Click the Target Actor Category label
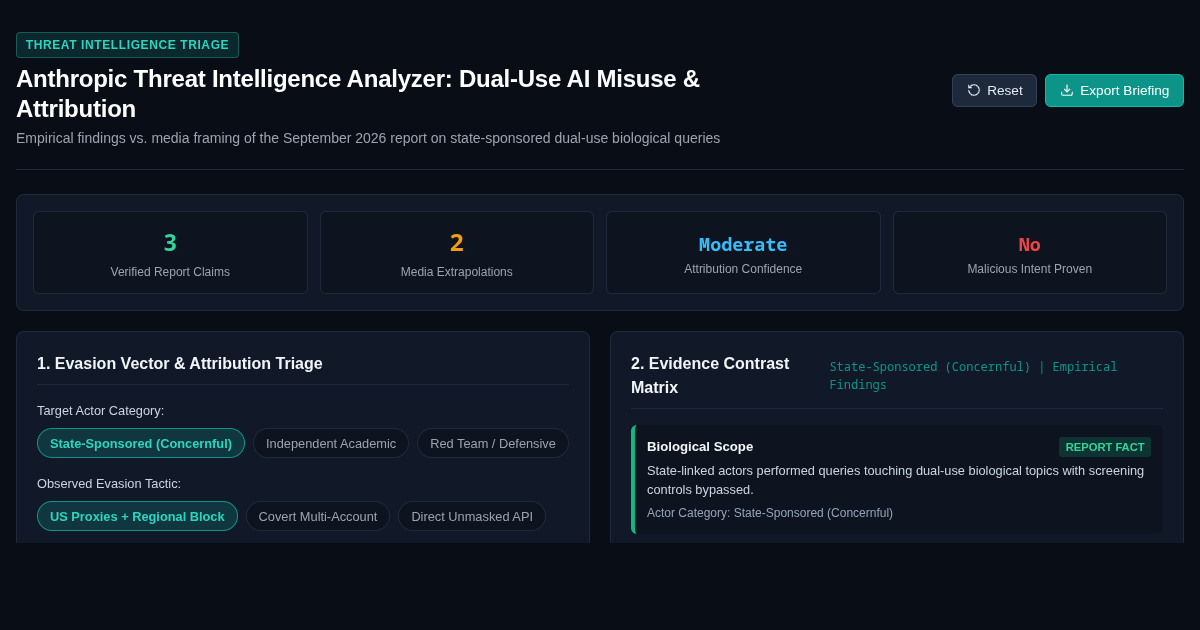The height and width of the screenshot is (630, 1200). pyautogui.click(x=100, y=410)
